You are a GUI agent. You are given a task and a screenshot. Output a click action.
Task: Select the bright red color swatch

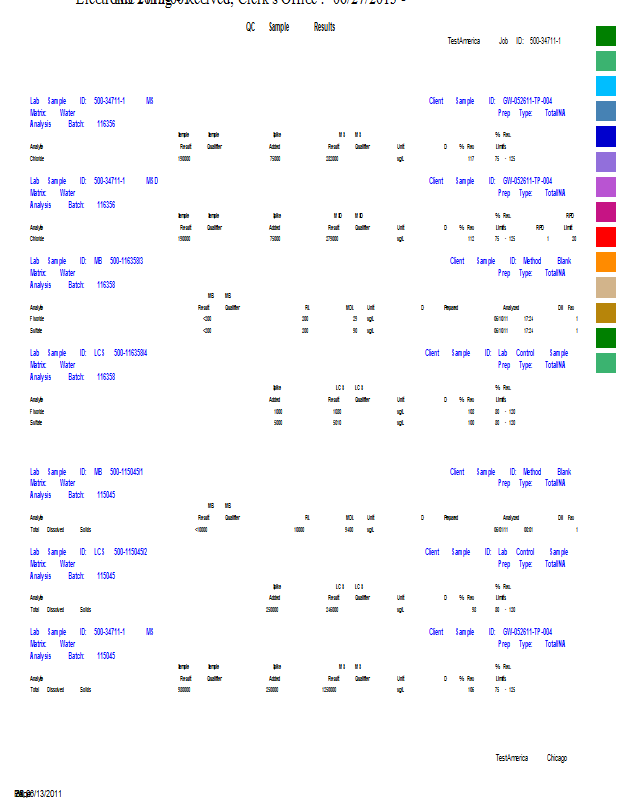(606, 237)
